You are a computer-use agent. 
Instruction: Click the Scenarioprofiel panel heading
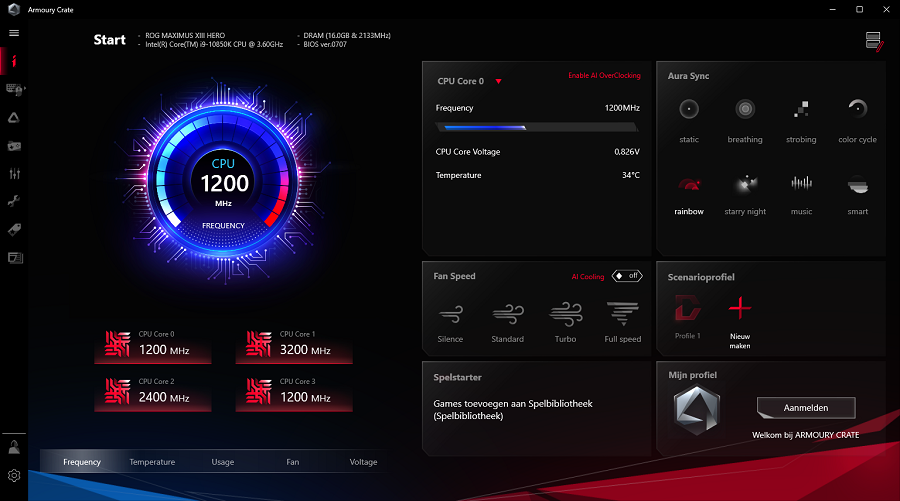coord(701,277)
